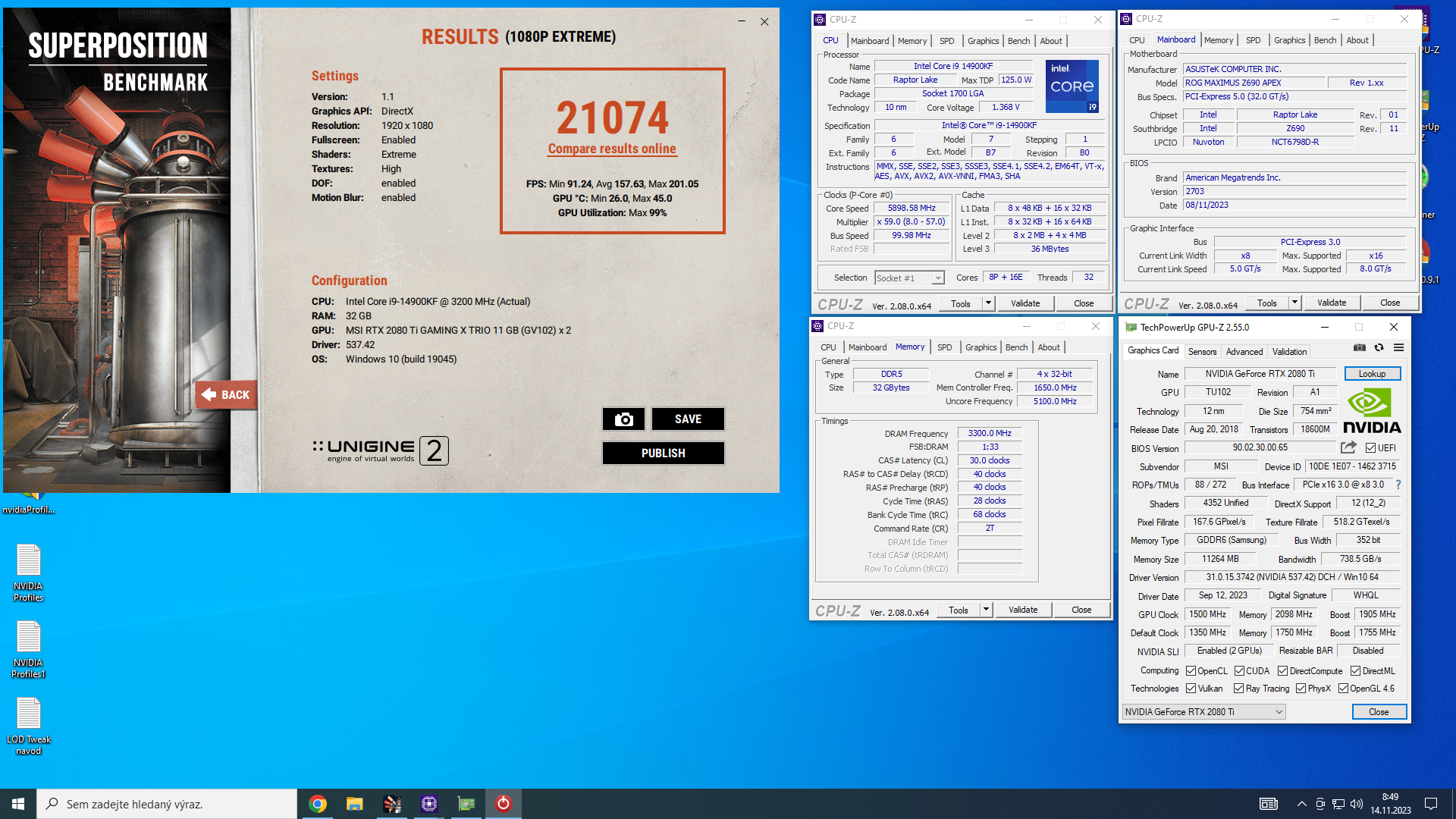Select the NVIDIA Profiles1 desktop file
The width and height of the screenshot is (1456, 819).
[28, 649]
